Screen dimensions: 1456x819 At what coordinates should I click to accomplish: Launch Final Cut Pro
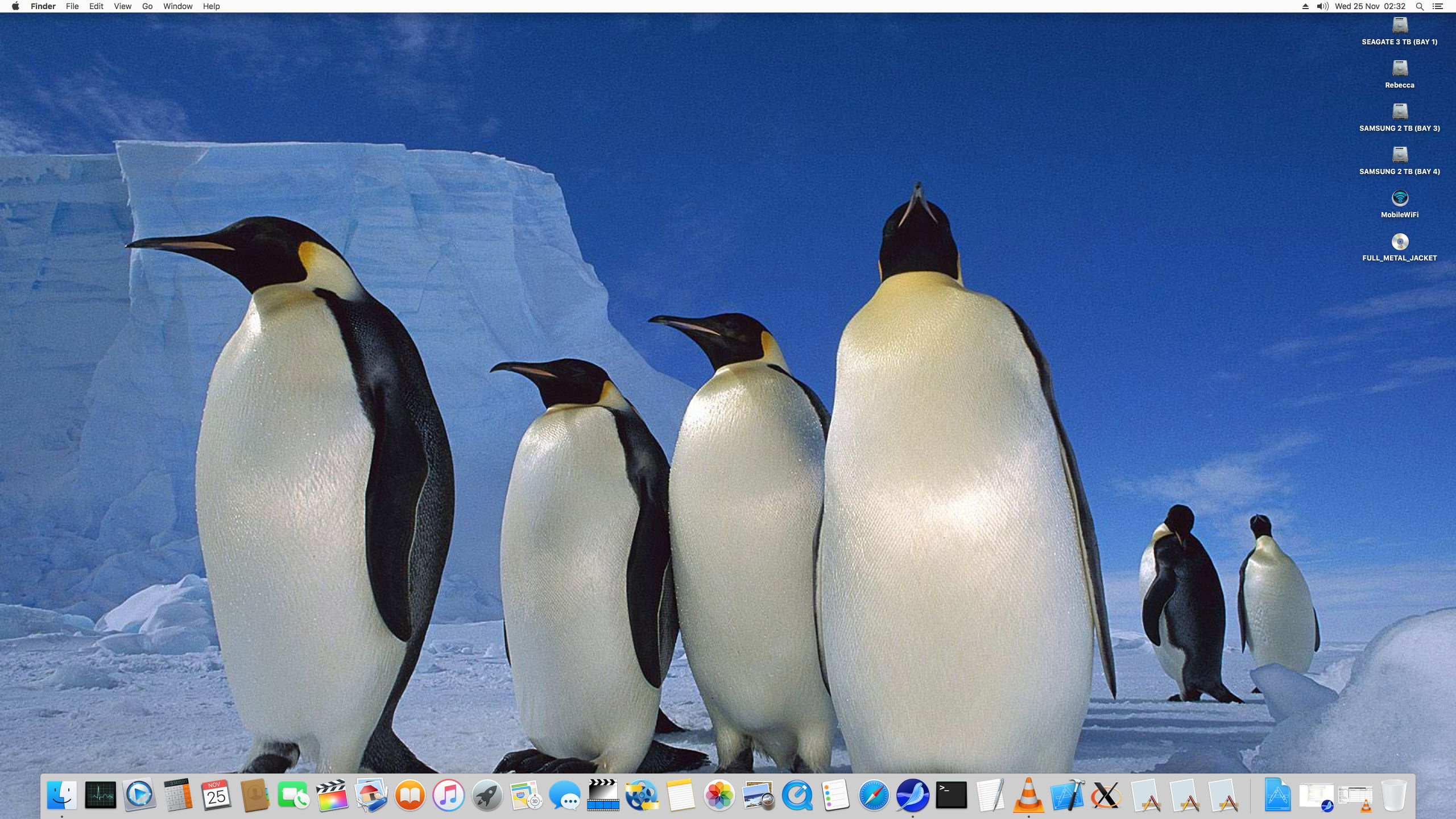[x=333, y=795]
